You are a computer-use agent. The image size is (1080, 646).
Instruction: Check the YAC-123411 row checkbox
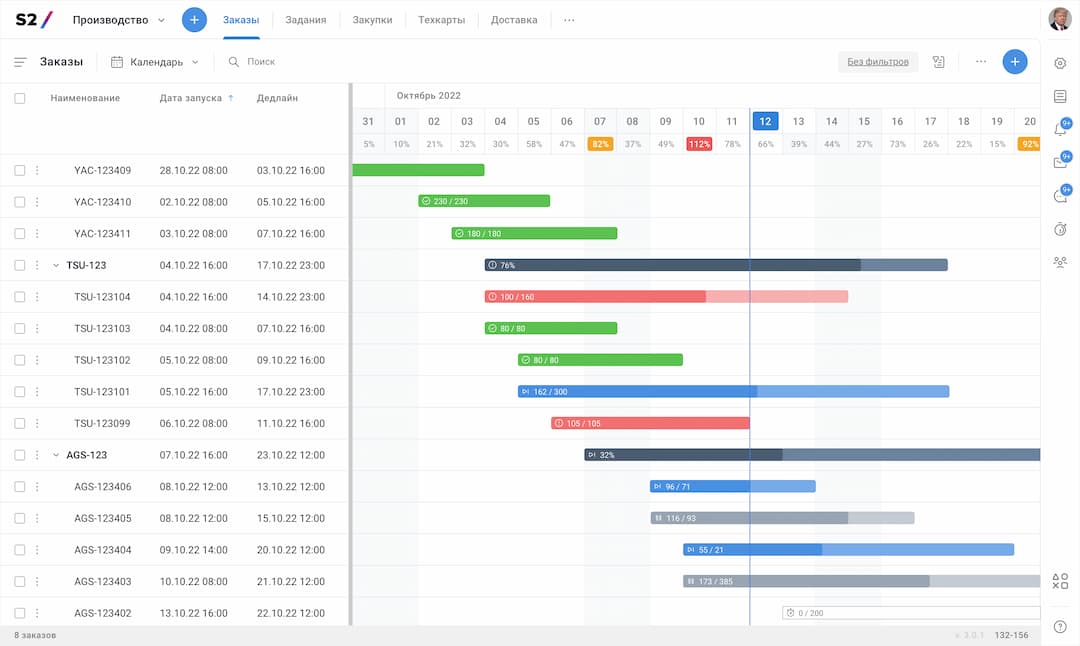coord(20,233)
